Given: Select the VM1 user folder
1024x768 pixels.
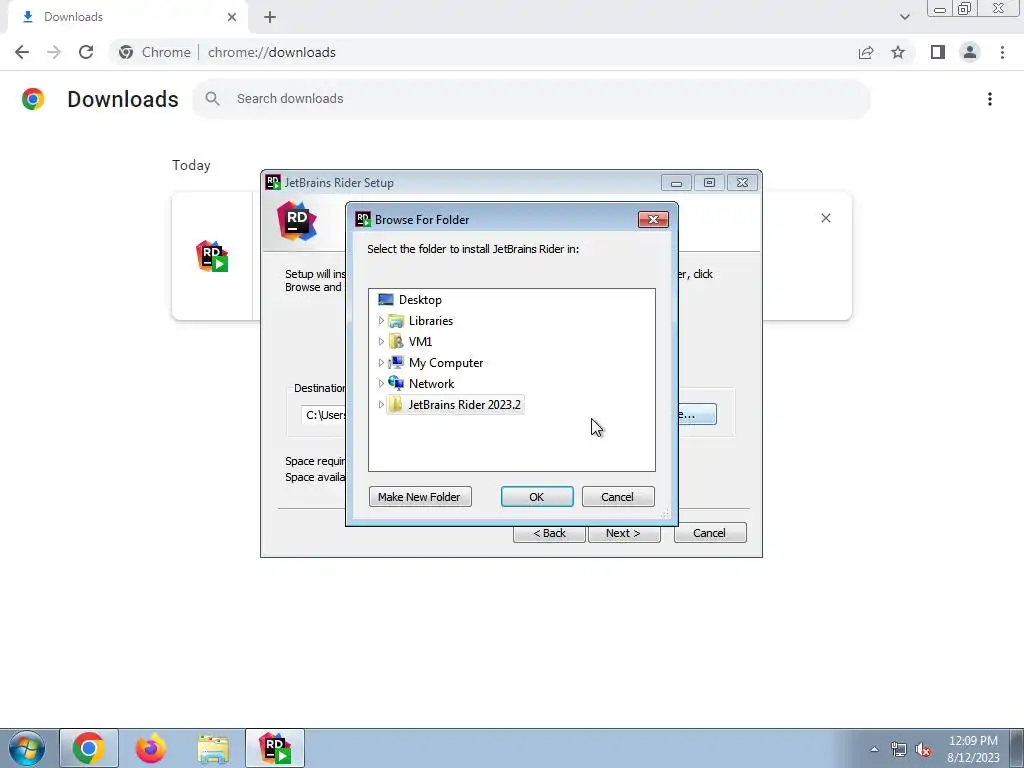Looking at the screenshot, I should pos(420,342).
